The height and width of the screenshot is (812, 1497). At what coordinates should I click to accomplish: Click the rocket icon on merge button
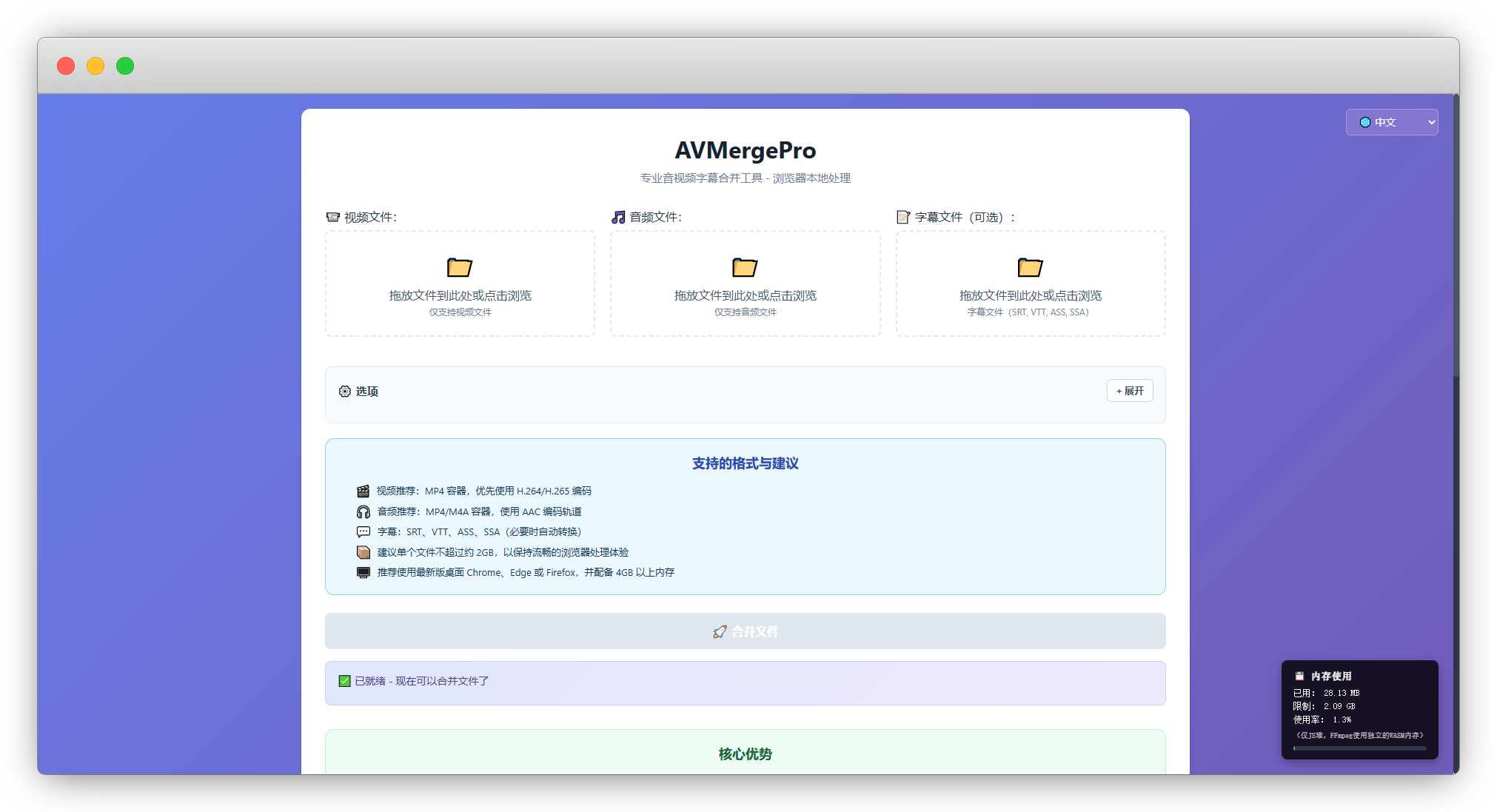[720, 631]
